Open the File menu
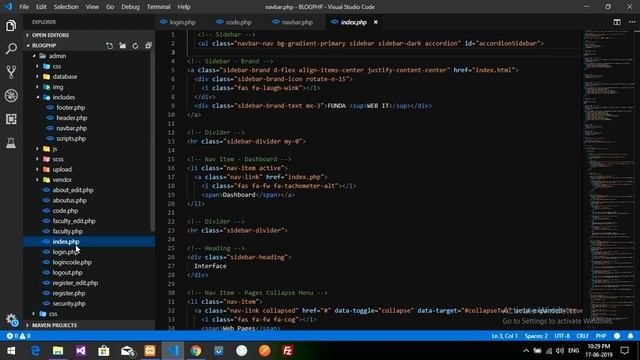640x360 pixels. [x=24, y=7]
